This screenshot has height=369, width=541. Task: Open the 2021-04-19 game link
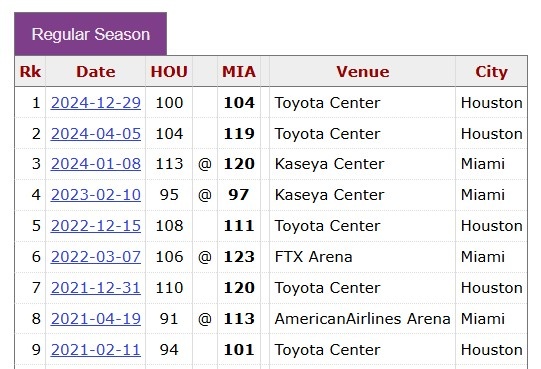96,319
